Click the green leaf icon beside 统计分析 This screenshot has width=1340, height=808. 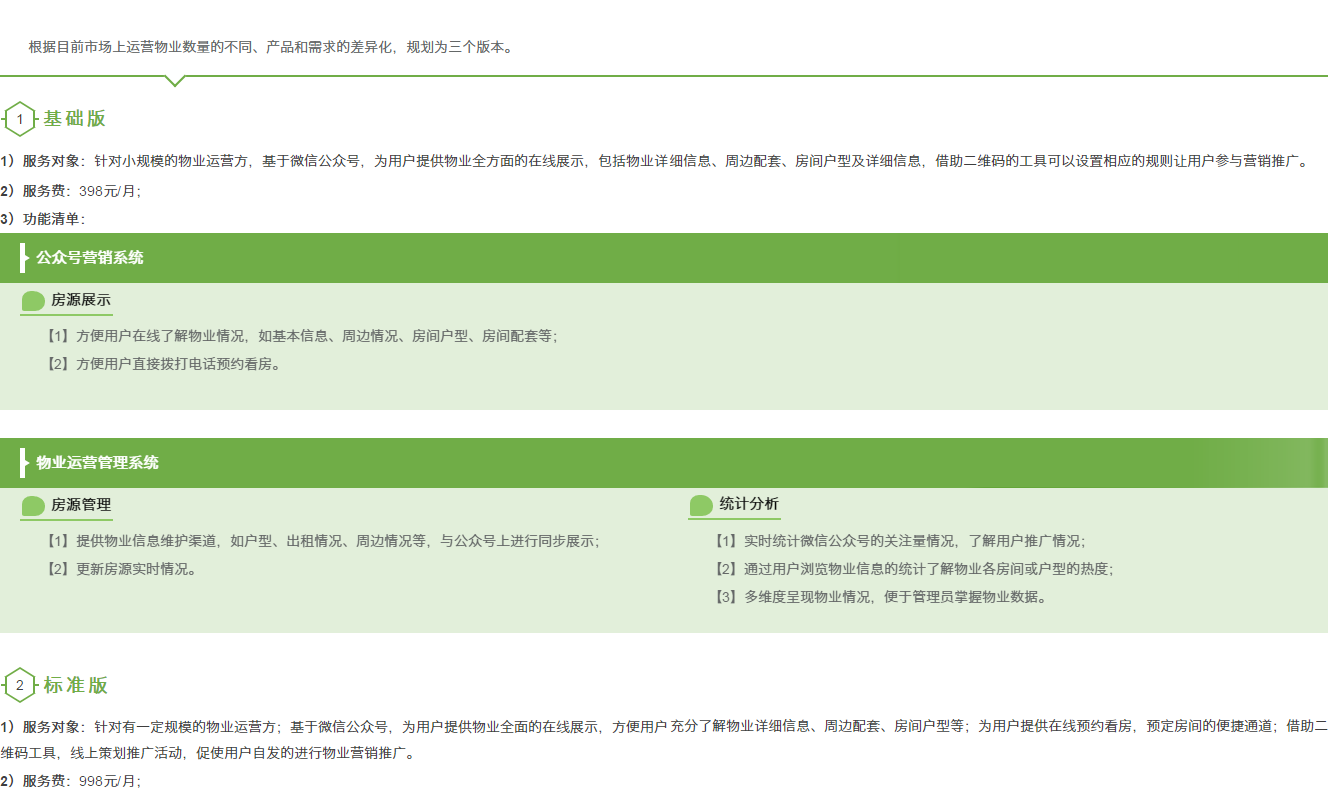click(701, 506)
